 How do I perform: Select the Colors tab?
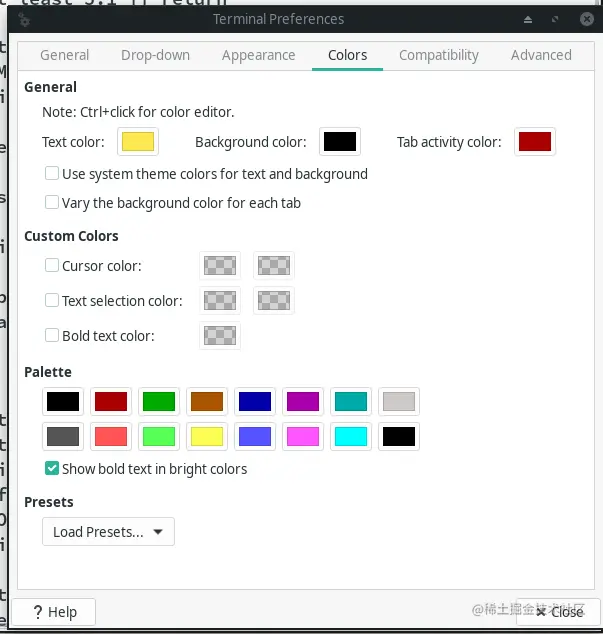[347, 55]
